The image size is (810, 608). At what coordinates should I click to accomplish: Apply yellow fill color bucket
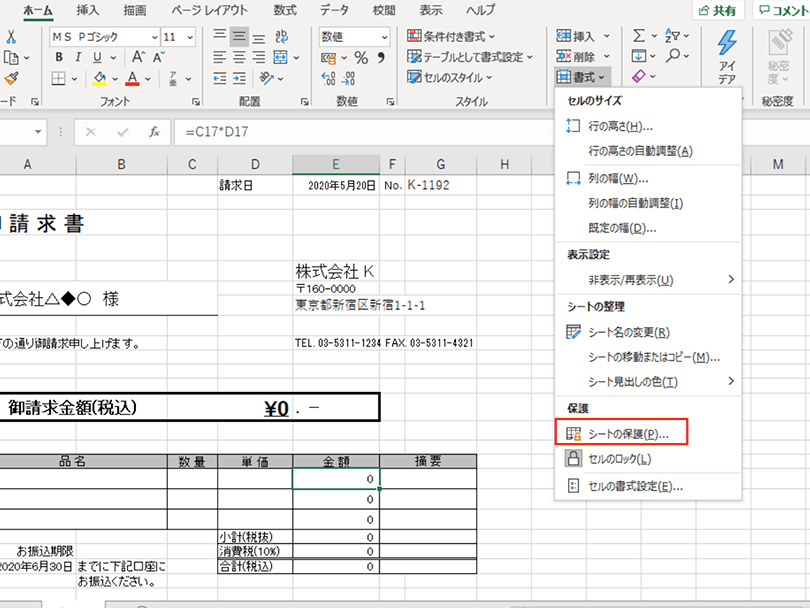[100, 79]
